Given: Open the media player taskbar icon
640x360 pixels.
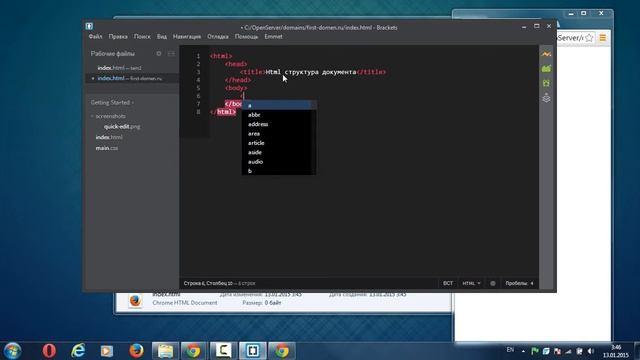Looking at the screenshot, I should click(107, 351).
